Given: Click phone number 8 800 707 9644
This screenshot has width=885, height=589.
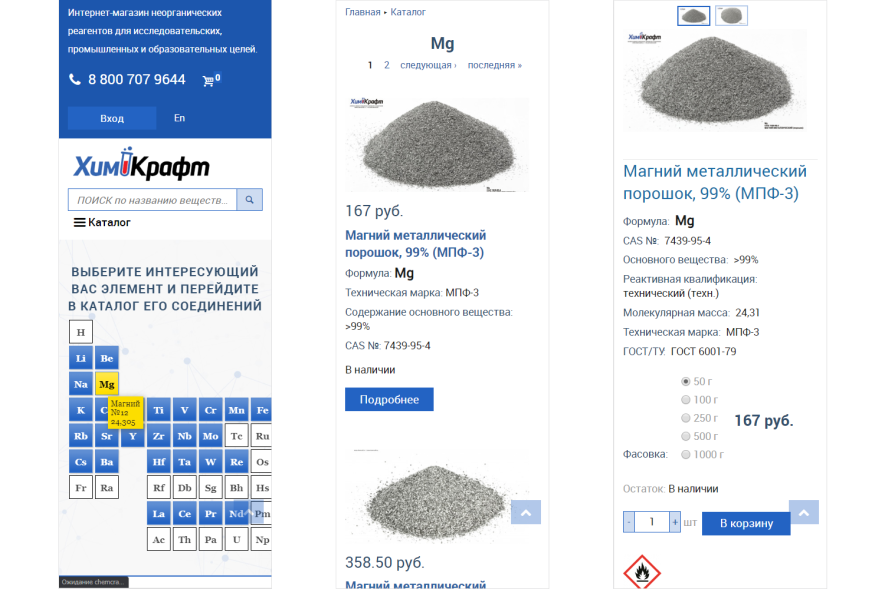Looking at the screenshot, I should point(137,80).
